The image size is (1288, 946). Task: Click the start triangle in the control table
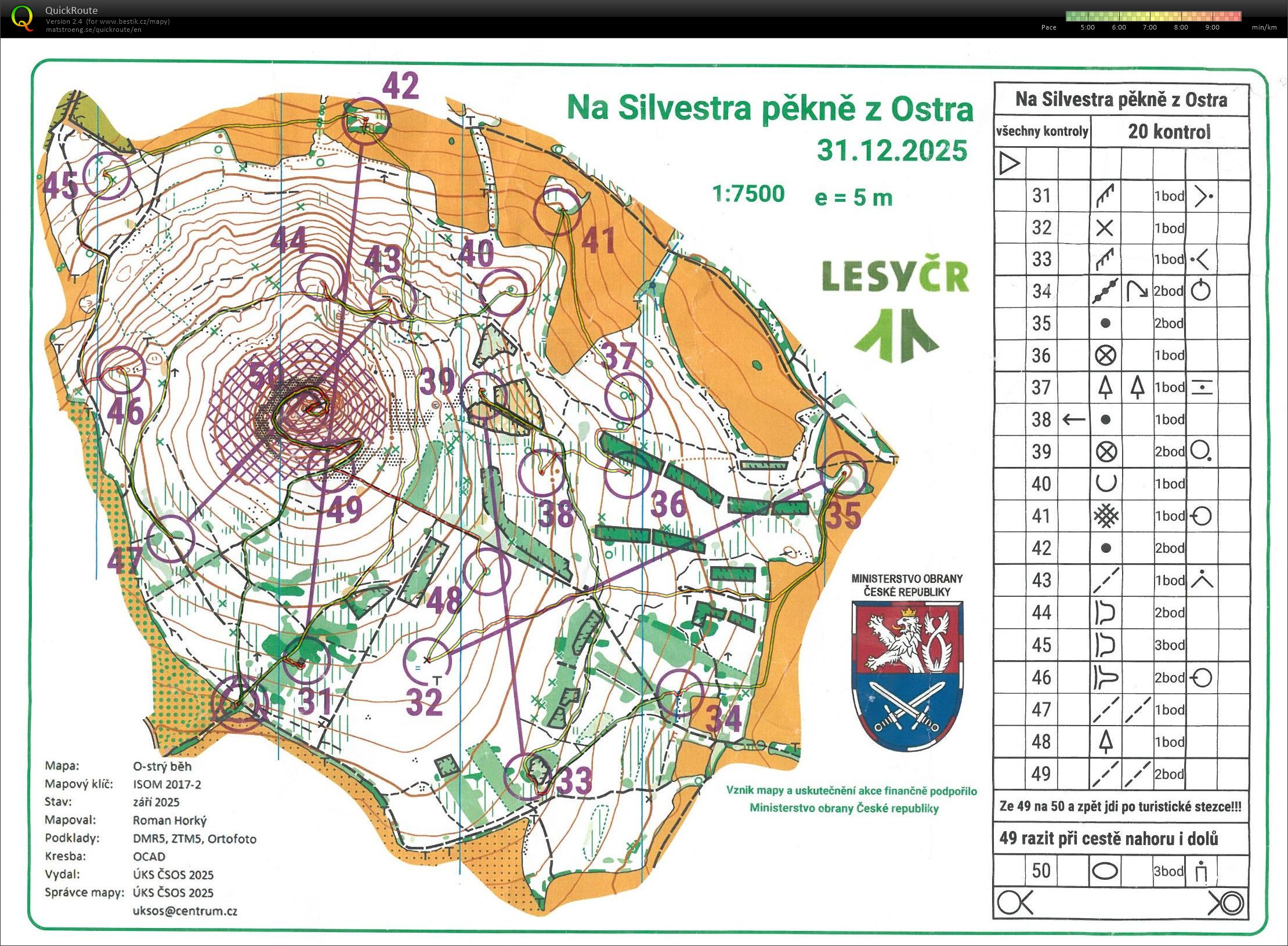pyautogui.click(x=1010, y=163)
